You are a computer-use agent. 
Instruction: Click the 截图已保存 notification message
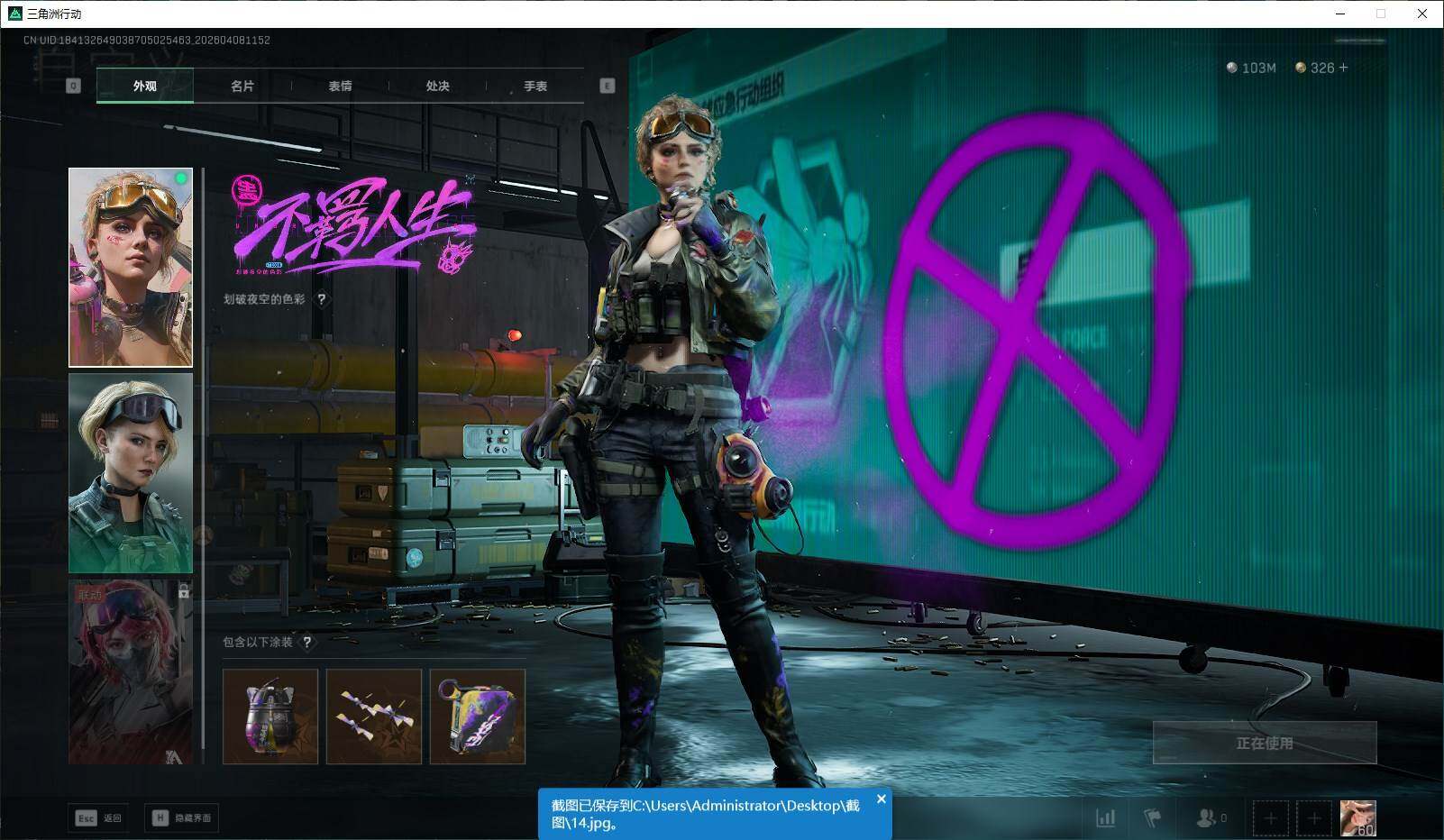point(706,814)
